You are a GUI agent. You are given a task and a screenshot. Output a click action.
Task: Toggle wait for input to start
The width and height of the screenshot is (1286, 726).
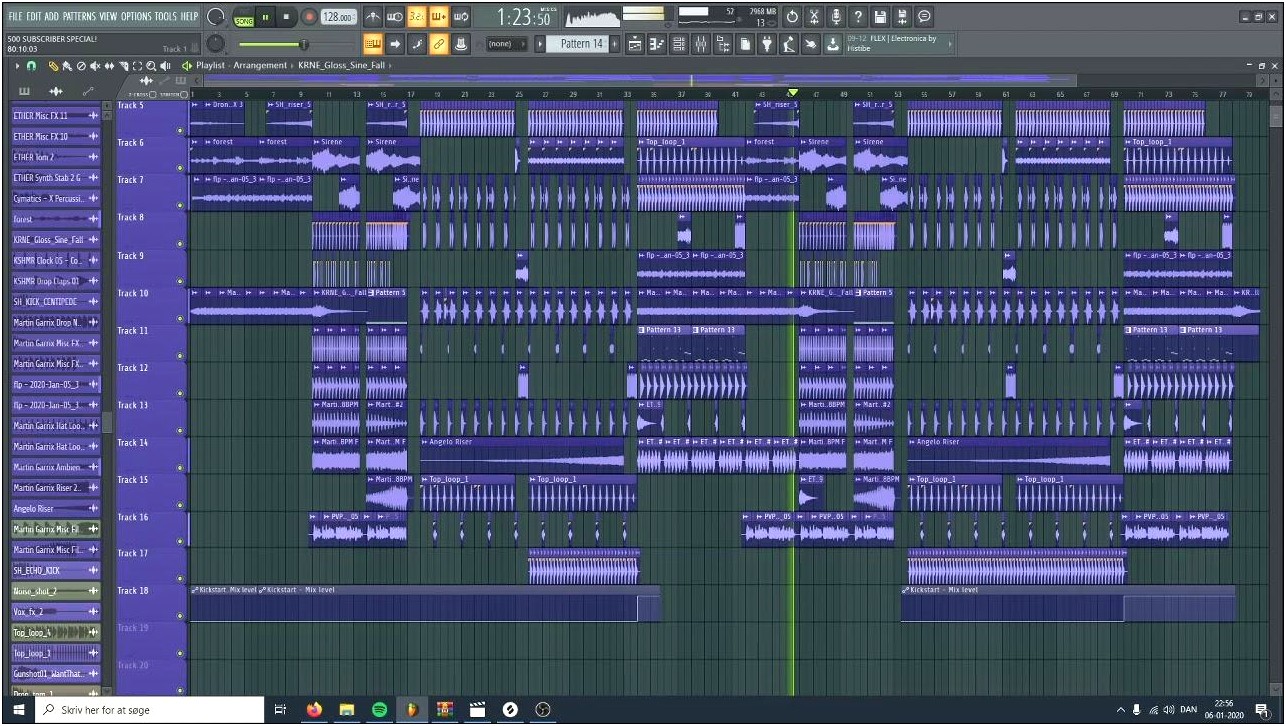pos(394,17)
